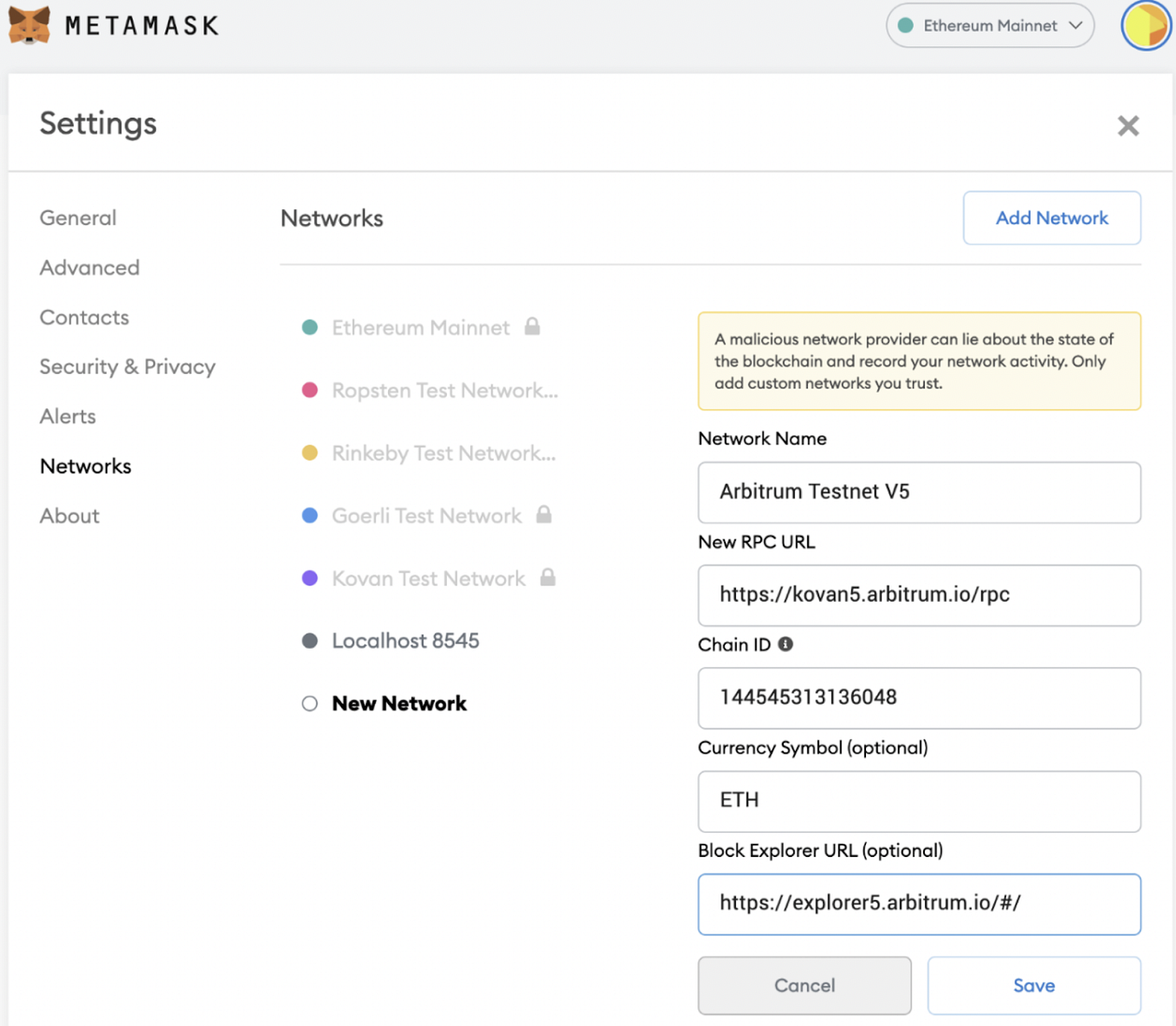Click the pink dot of Ropsten network
This screenshot has height=1026, width=1176.
(310, 390)
